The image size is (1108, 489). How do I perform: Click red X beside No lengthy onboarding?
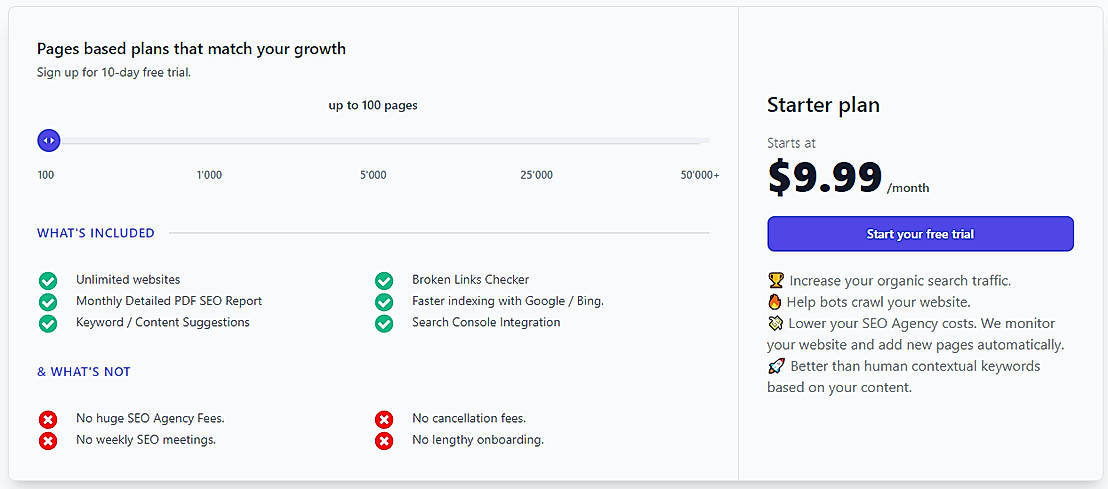point(383,440)
